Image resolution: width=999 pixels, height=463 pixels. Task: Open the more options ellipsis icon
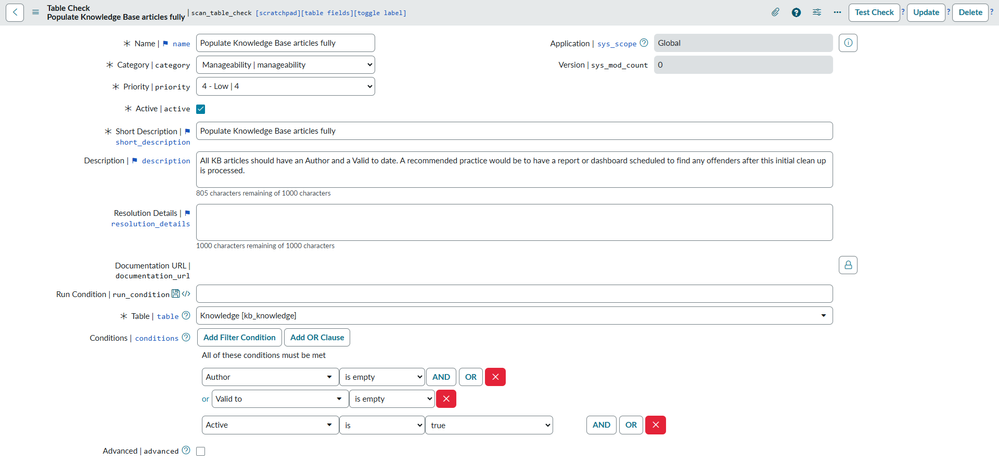pyautogui.click(x=837, y=12)
